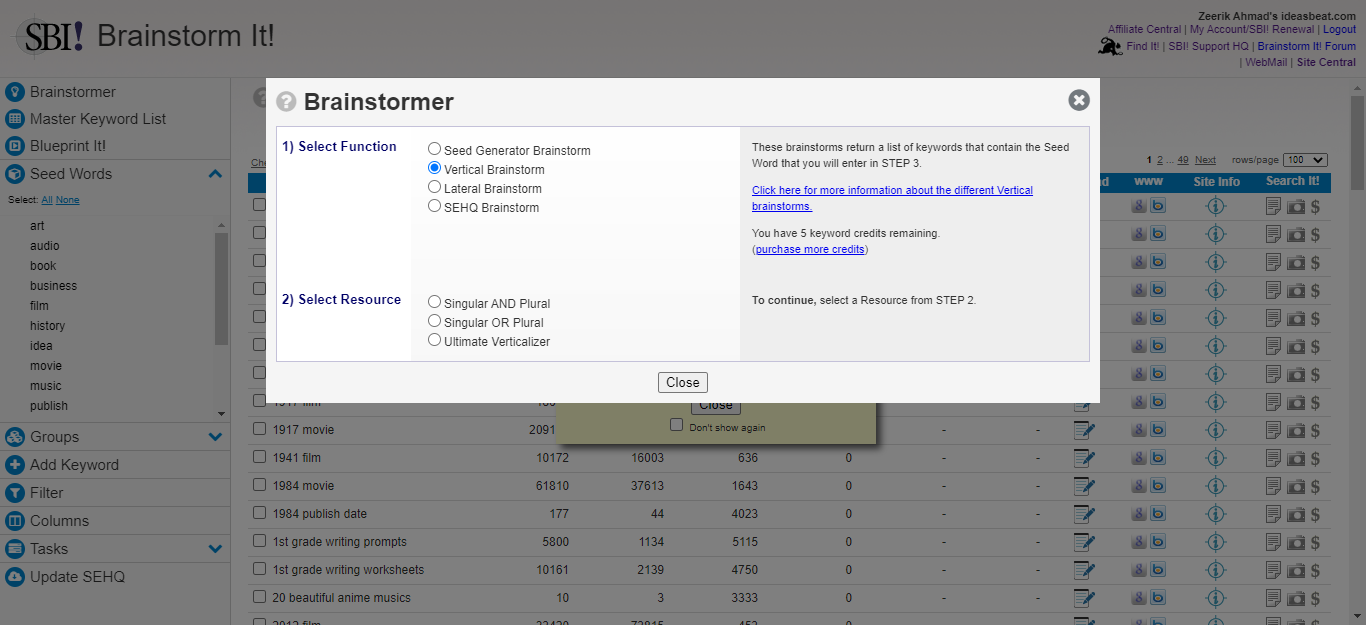The image size is (1366, 625).
Task: Tick the Don't show again checkbox
Action: tap(676, 425)
